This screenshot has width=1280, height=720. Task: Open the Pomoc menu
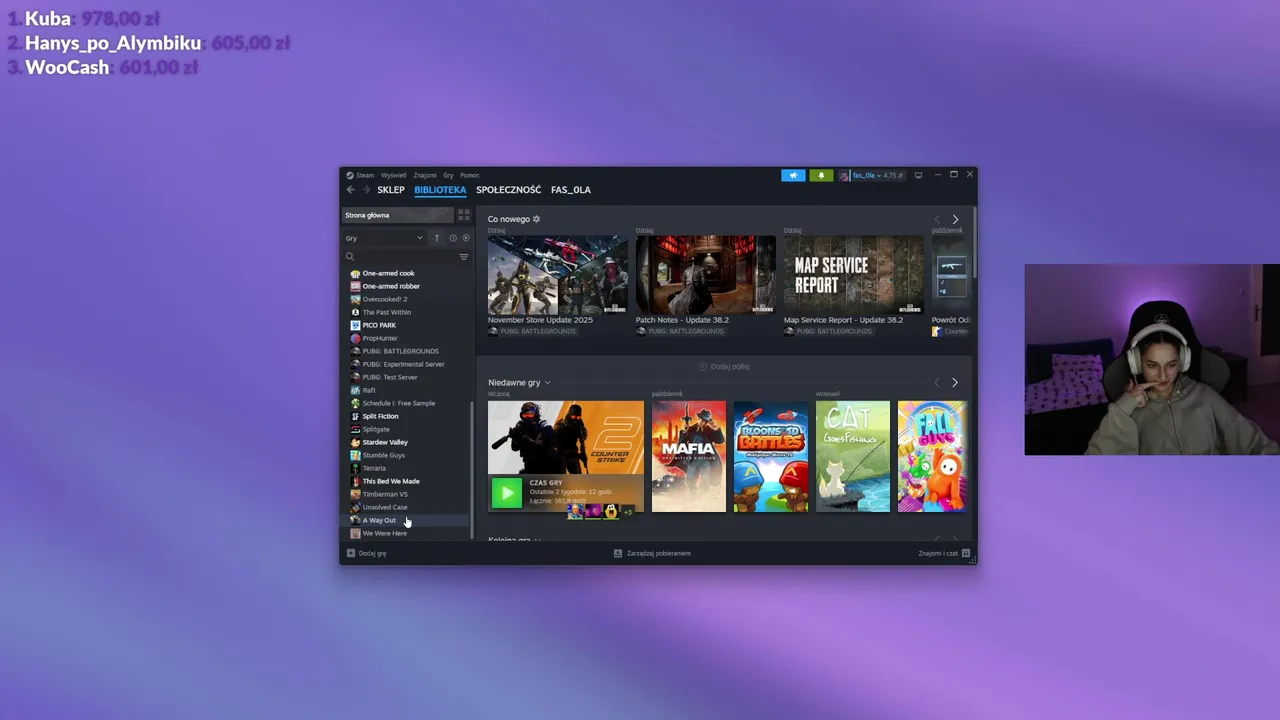pyautogui.click(x=470, y=175)
